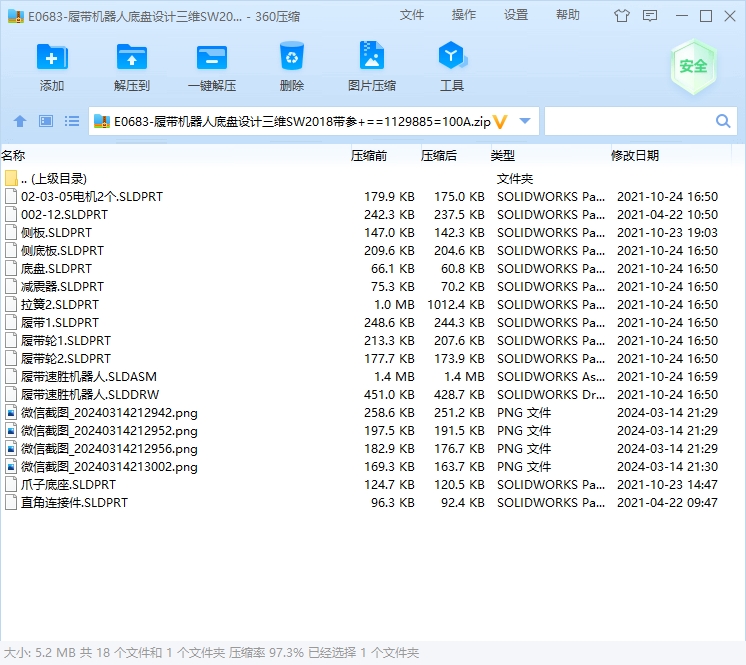Select the file 002-12.SLDPRT
Viewport: 746px width, 665px height.
(x=64, y=215)
